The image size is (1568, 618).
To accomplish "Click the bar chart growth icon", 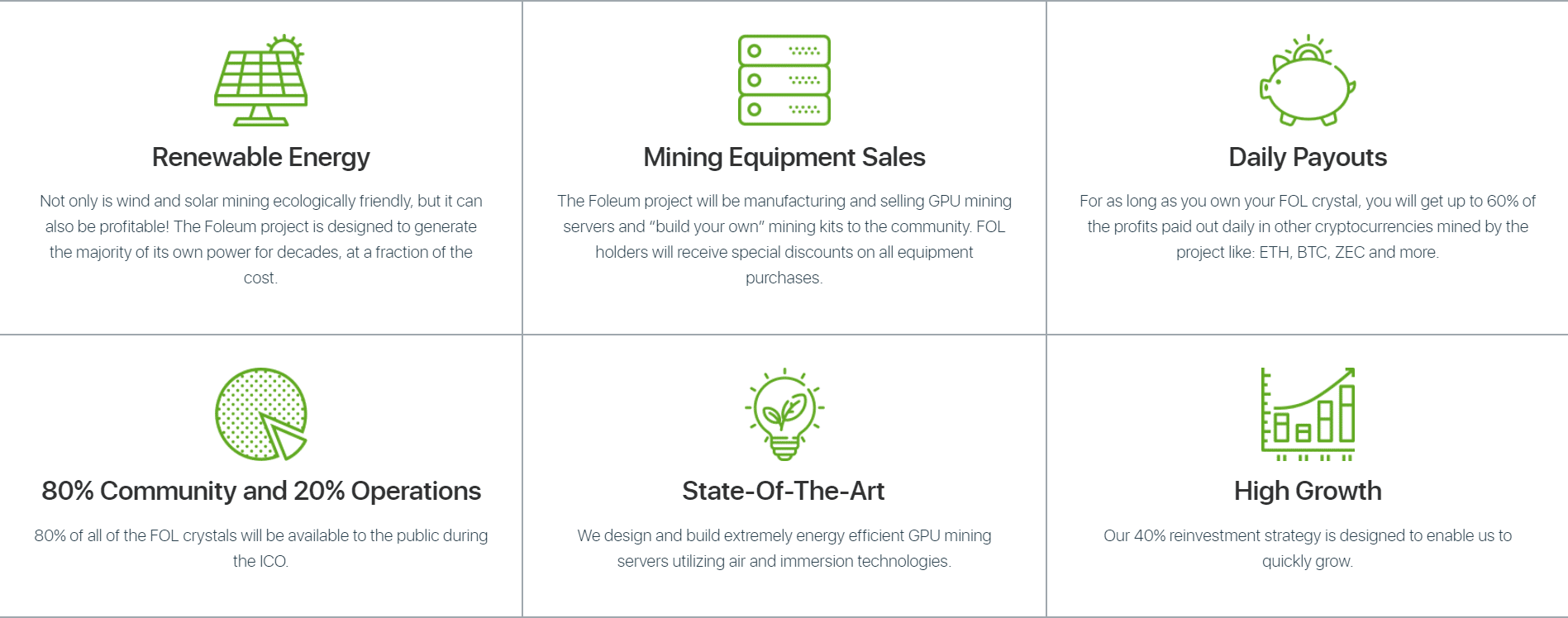I will pyautogui.click(x=1308, y=413).
